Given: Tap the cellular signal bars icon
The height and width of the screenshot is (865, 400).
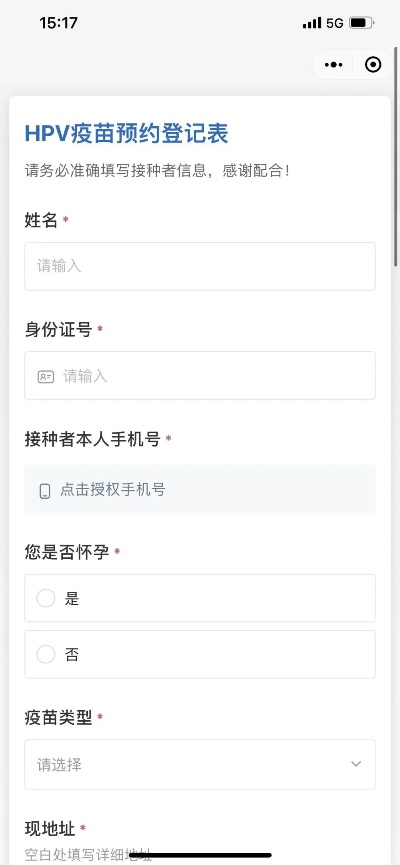Looking at the screenshot, I should [312, 23].
